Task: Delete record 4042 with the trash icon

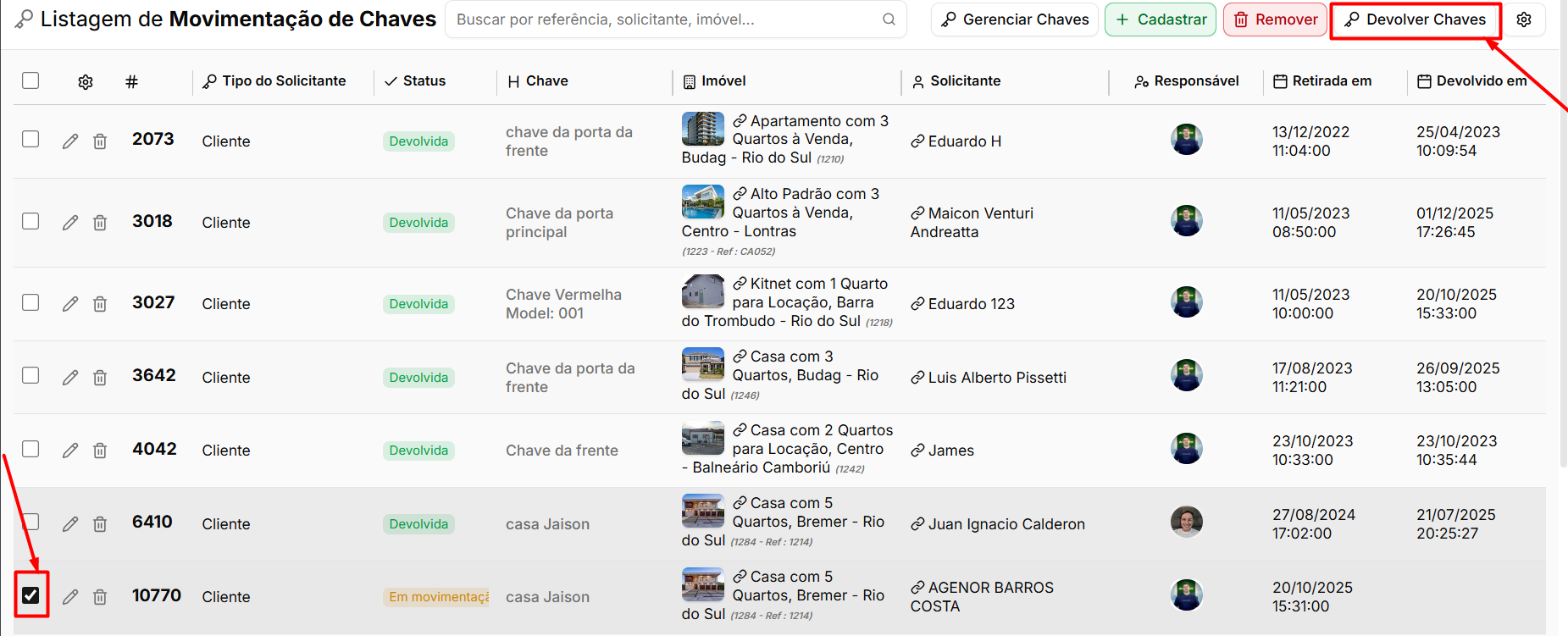Action: pyautogui.click(x=100, y=451)
